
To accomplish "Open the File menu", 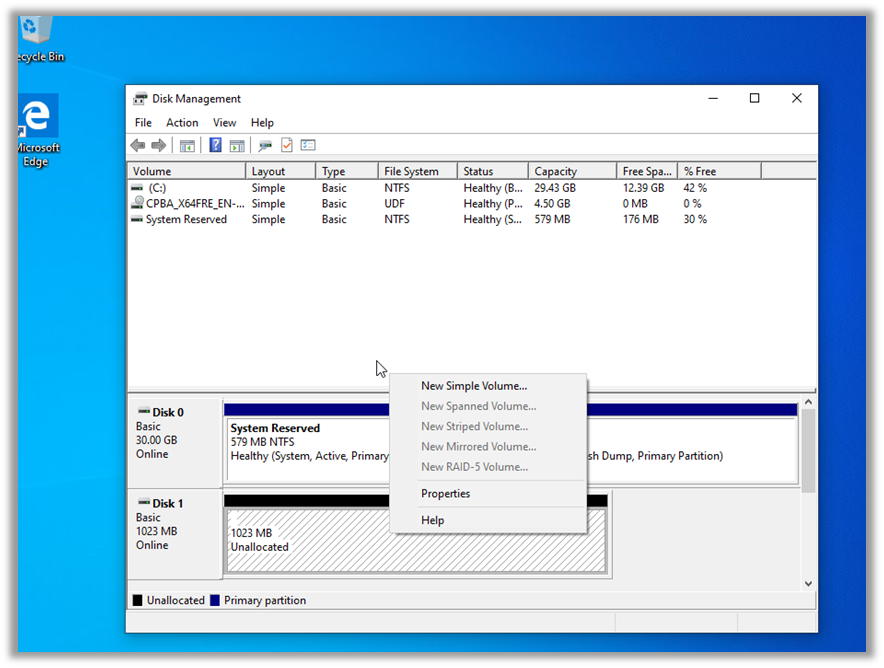I will coord(143,122).
